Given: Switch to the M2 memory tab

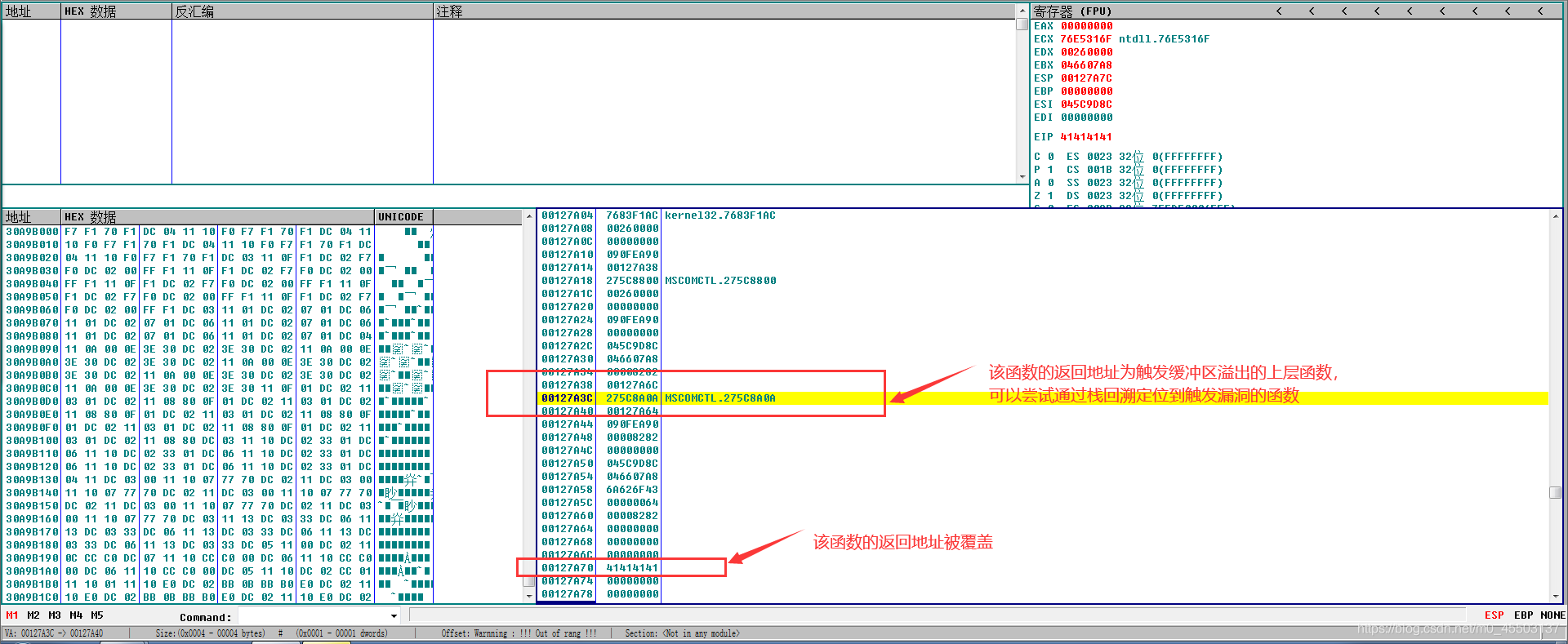Looking at the screenshot, I should pos(33,615).
